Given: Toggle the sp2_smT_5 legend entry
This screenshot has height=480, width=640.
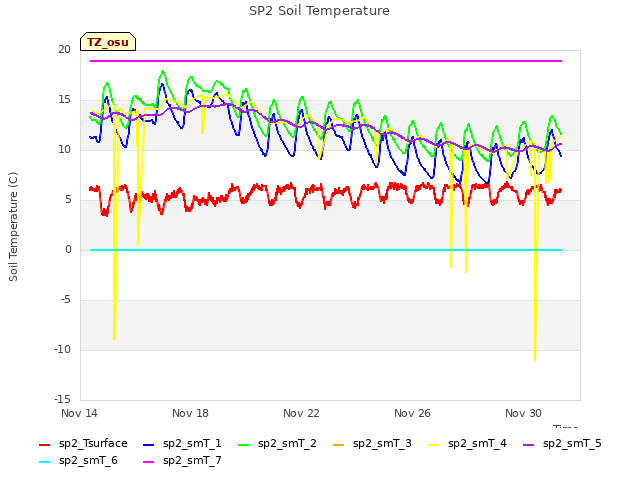Looking at the screenshot, I should pos(563,444).
